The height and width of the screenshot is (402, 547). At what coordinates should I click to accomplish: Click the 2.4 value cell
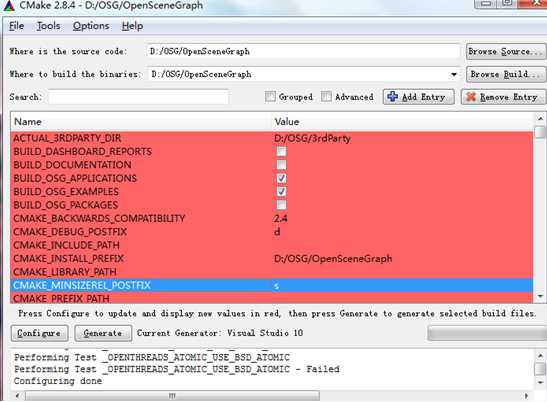[281, 218]
